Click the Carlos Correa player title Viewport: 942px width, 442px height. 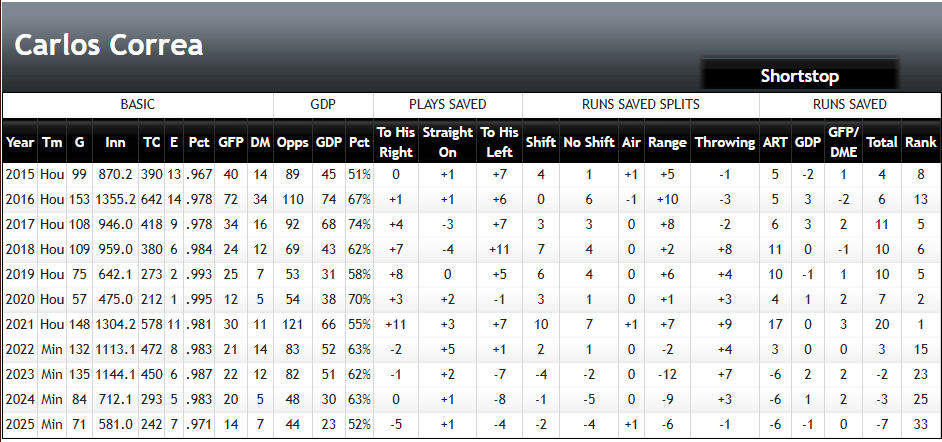pyautogui.click(x=109, y=45)
